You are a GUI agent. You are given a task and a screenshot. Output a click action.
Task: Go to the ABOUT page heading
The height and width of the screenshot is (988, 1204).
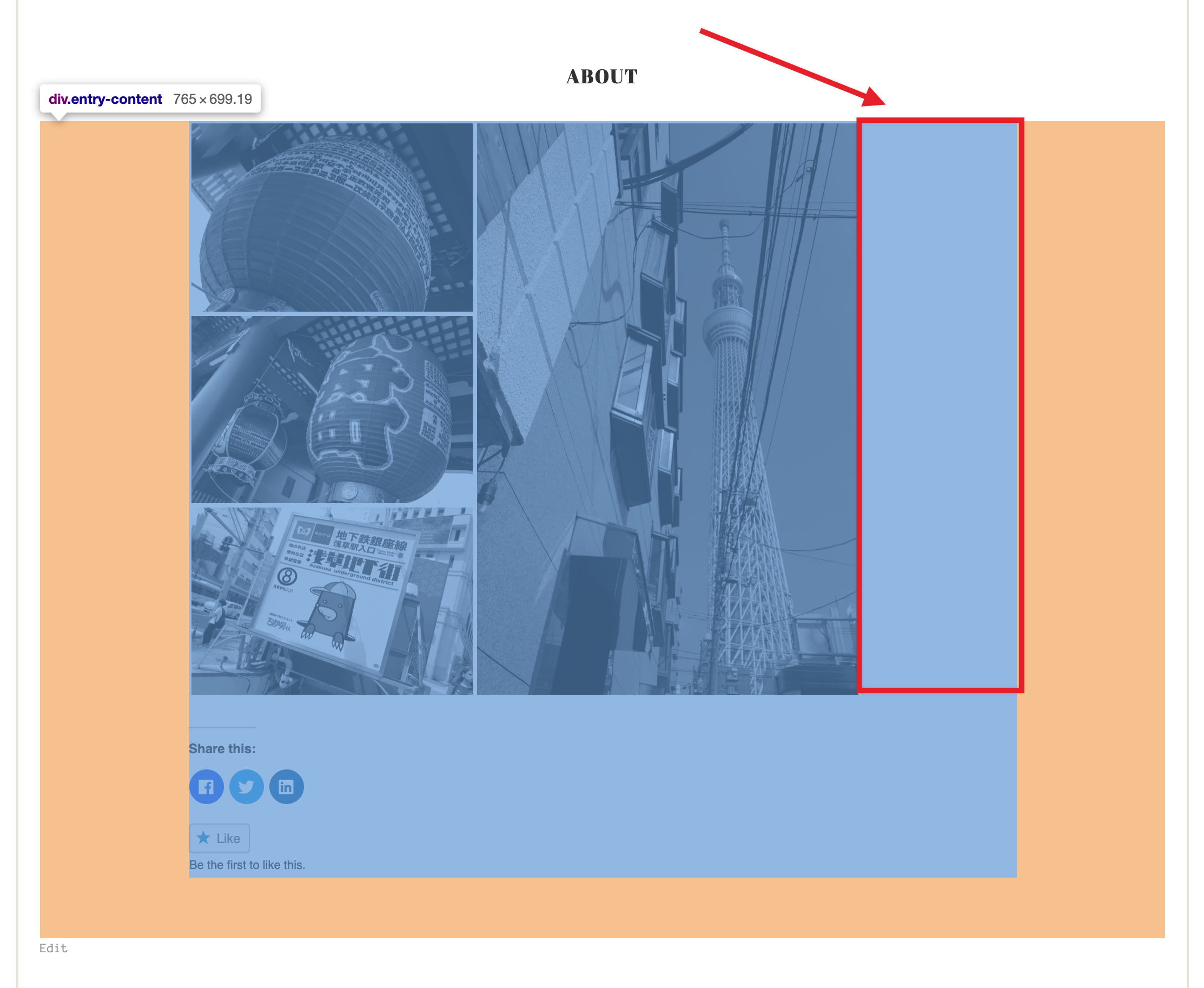[x=601, y=76]
